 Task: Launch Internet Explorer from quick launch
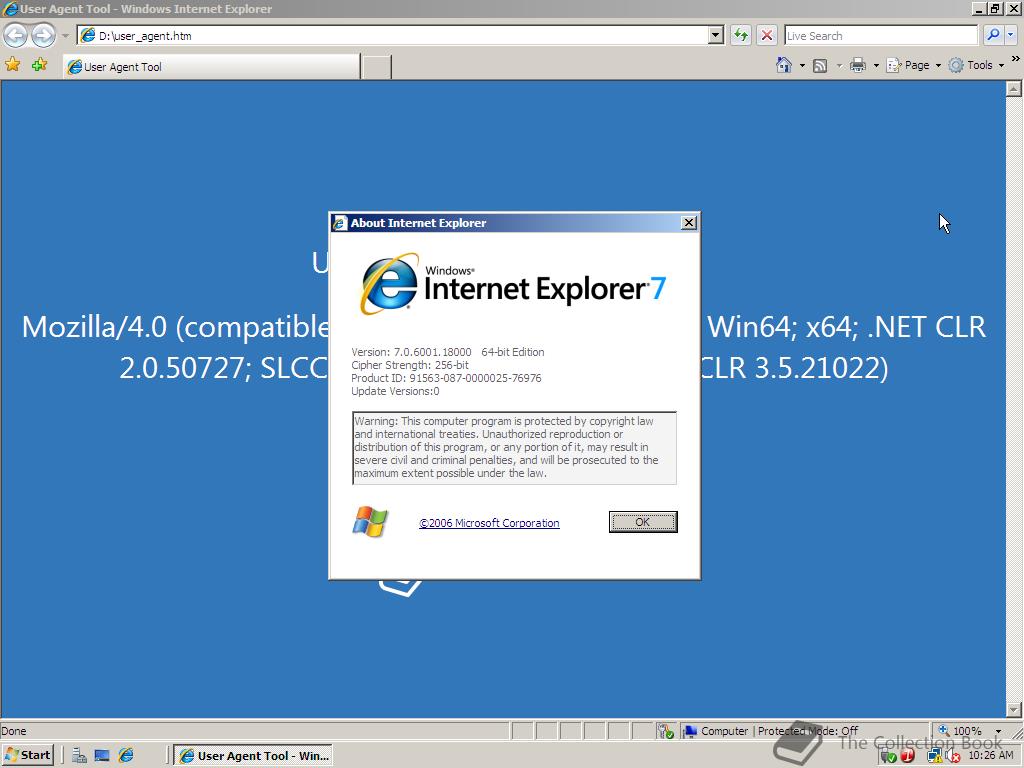click(125, 756)
